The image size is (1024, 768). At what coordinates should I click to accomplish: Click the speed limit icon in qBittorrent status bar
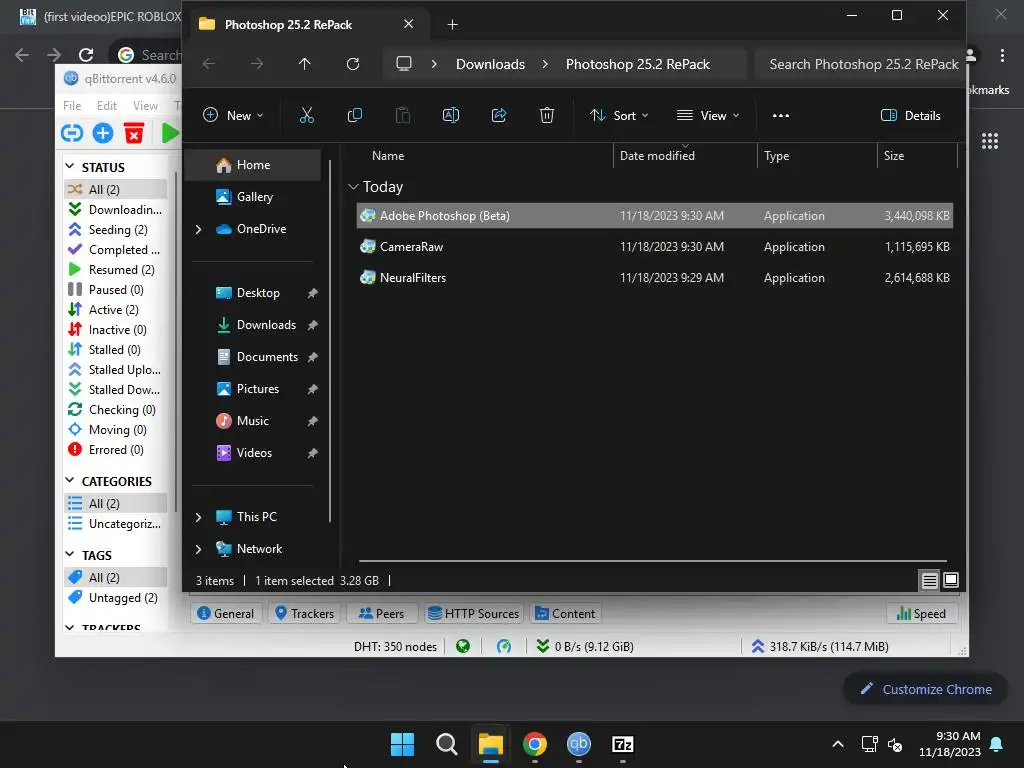pyautogui.click(x=504, y=647)
